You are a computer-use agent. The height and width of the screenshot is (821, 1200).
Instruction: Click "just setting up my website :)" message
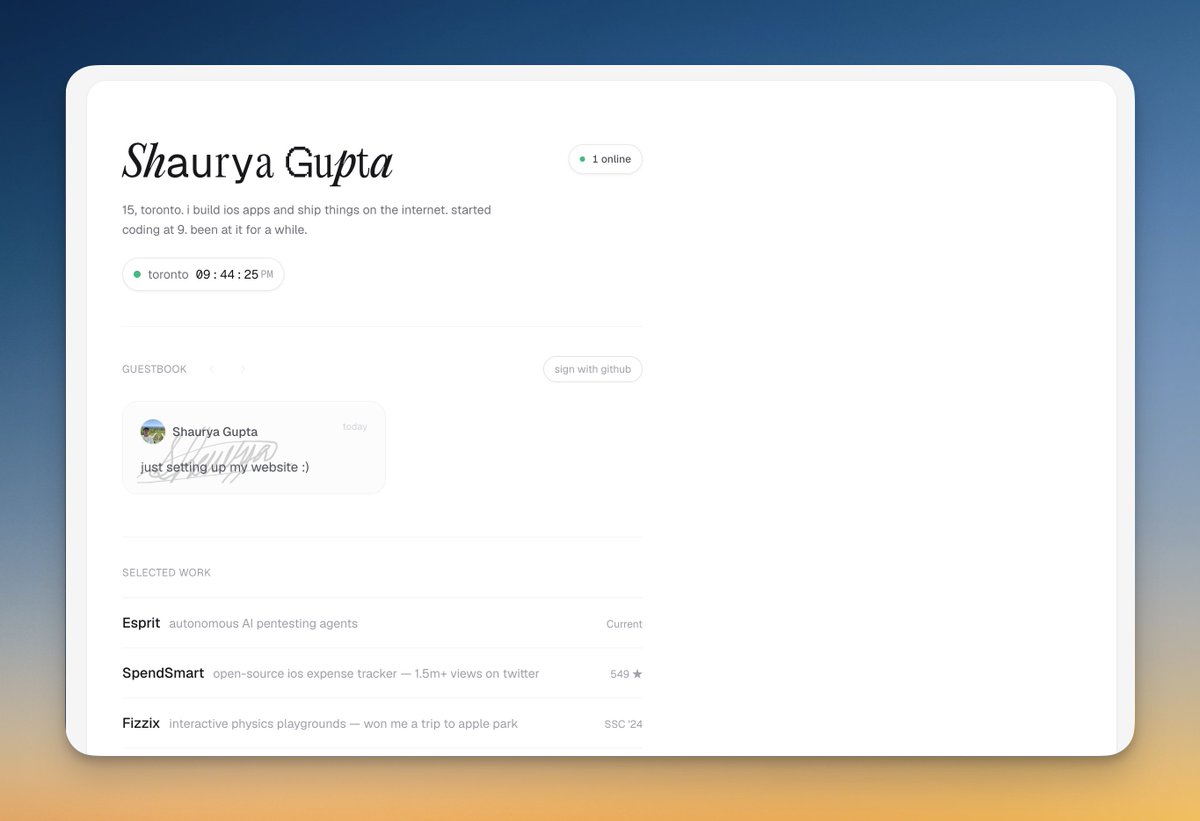click(225, 467)
